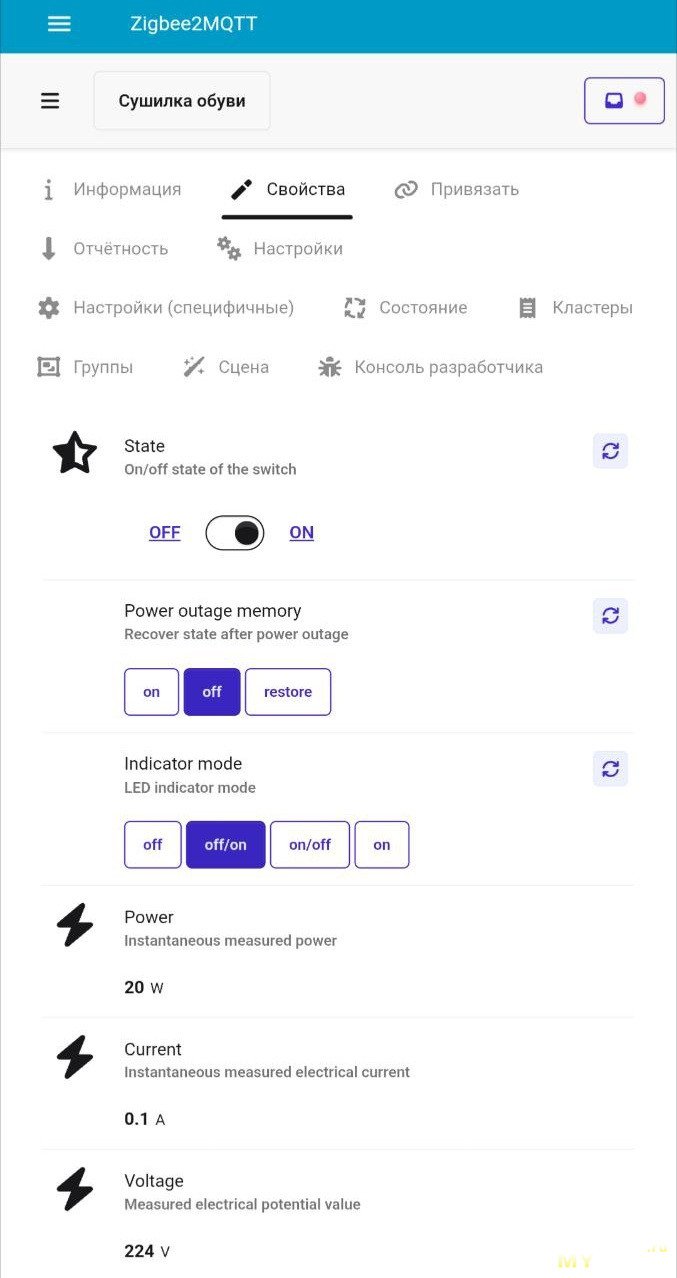Viewport: 677px width, 1278px height.
Task: Open the Настройки (специфичные) tab
Action: point(166,308)
